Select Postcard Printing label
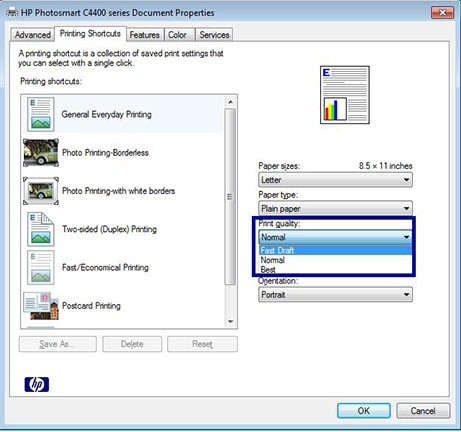 pyautogui.click(x=91, y=306)
